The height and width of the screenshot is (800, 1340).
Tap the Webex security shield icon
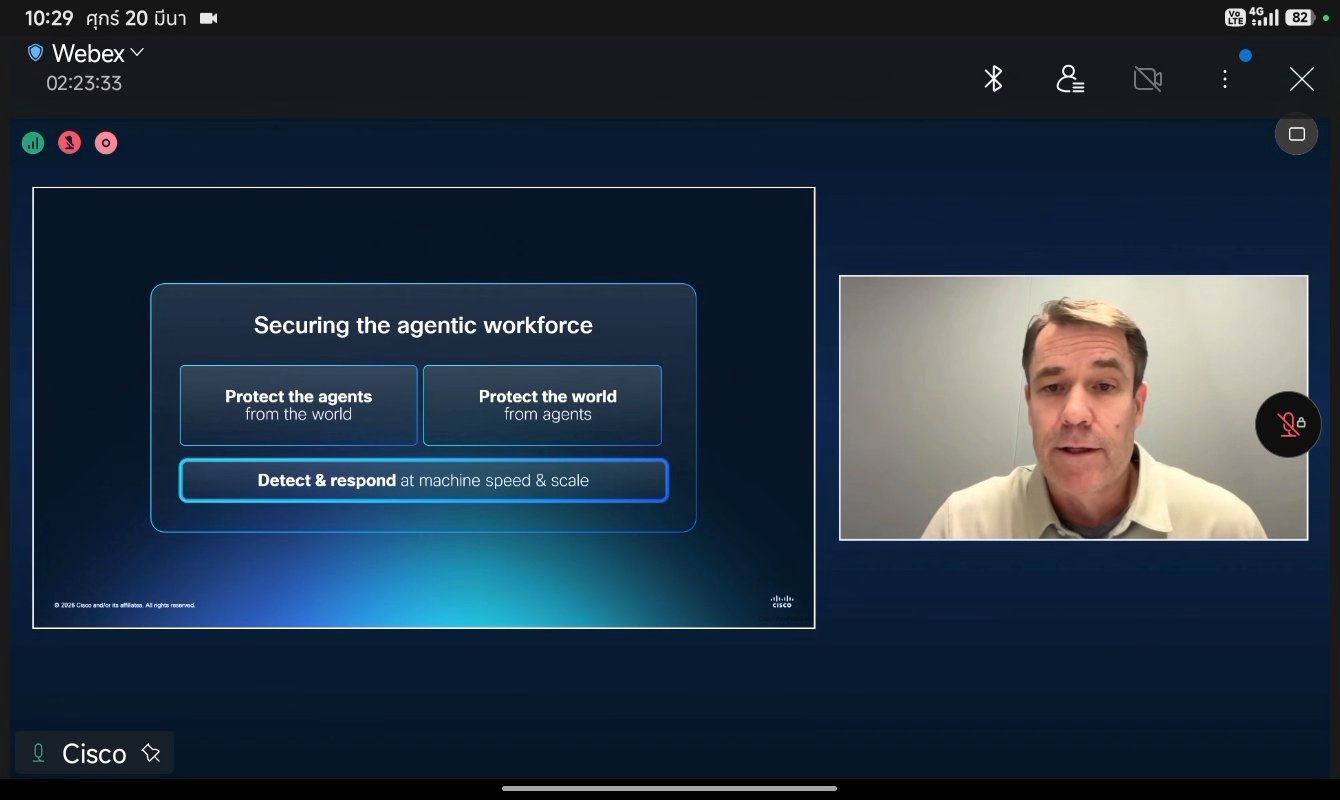[36, 52]
